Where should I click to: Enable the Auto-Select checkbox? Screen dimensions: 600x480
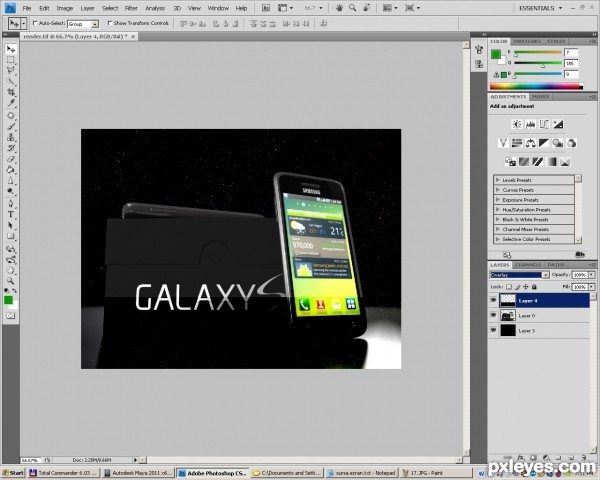(x=35, y=23)
